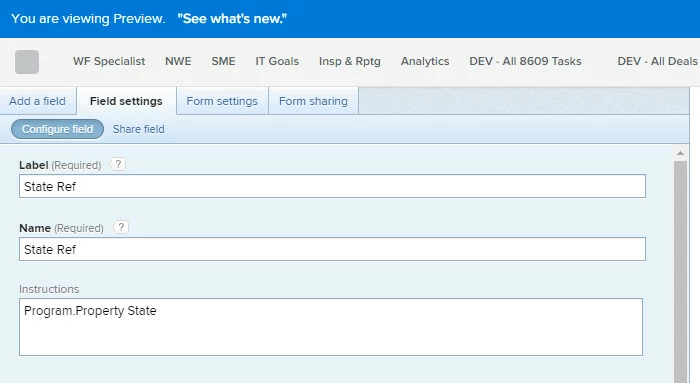Open the Form settings tab
Viewport: 700px width, 383px height.
click(222, 101)
